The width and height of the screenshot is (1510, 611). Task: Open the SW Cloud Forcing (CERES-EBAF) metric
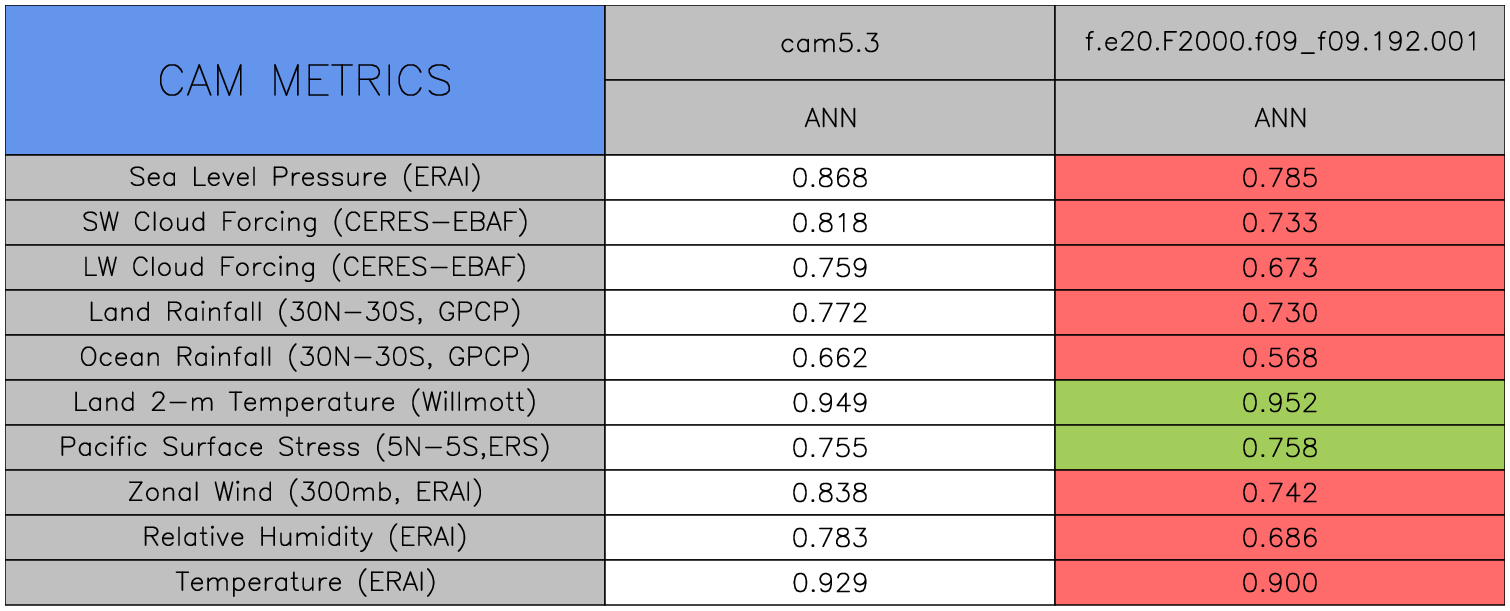pyautogui.click(x=305, y=223)
